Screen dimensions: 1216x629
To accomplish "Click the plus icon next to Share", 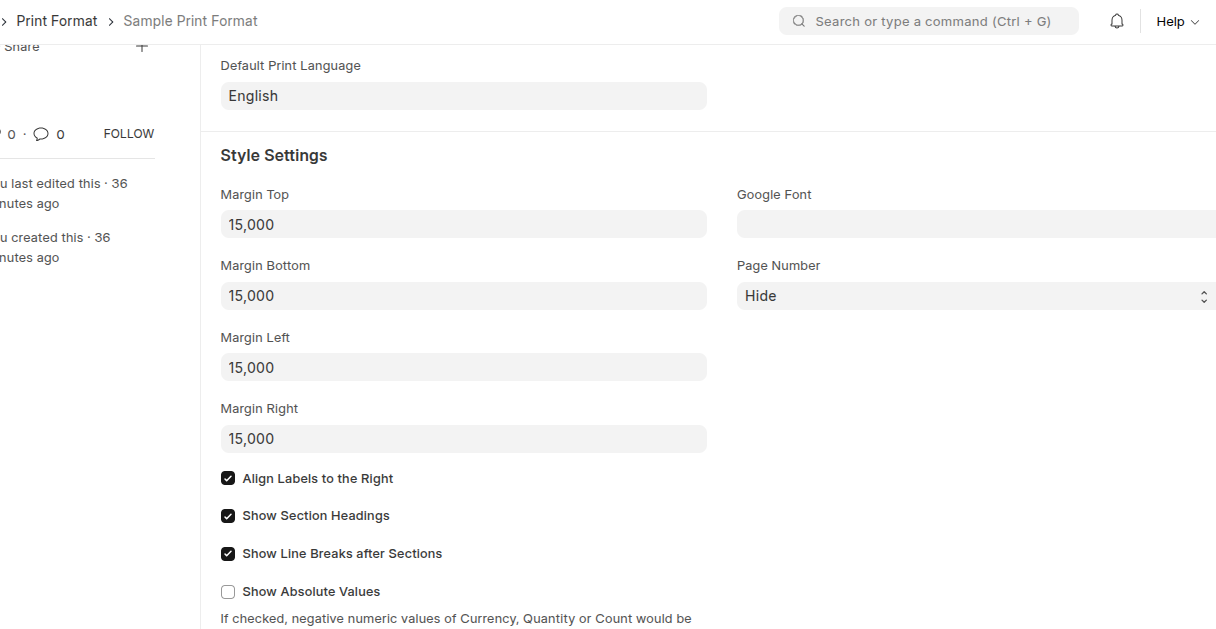I will [x=142, y=47].
